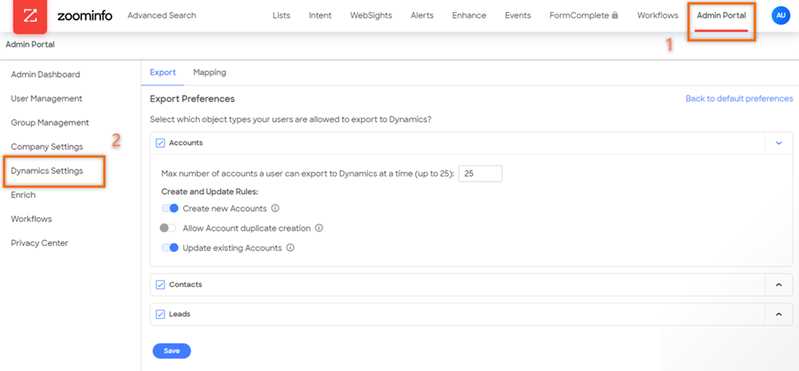799x371 pixels.
Task: Click the lock icon next to FormComplete
Action: pyautogui.click(x=615, y=16)
